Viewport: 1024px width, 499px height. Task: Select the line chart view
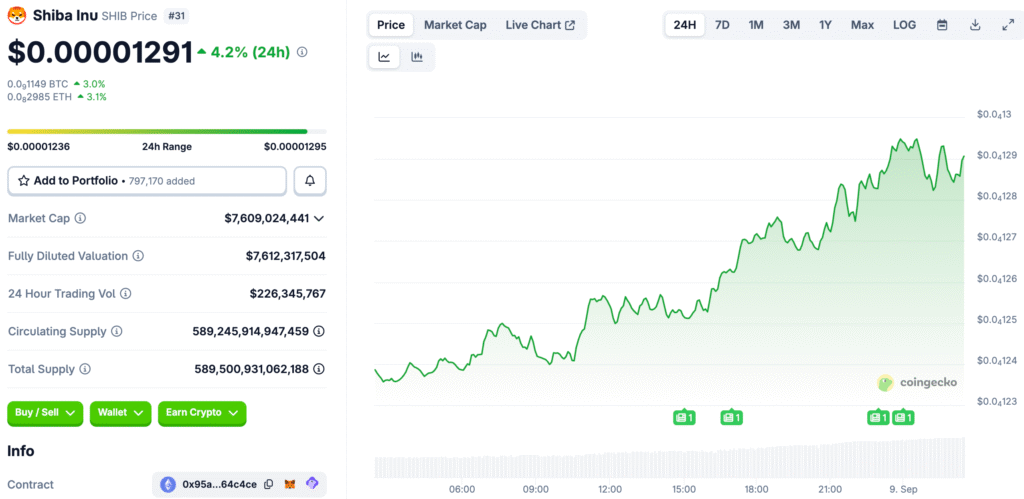click(x=384, y=57)
